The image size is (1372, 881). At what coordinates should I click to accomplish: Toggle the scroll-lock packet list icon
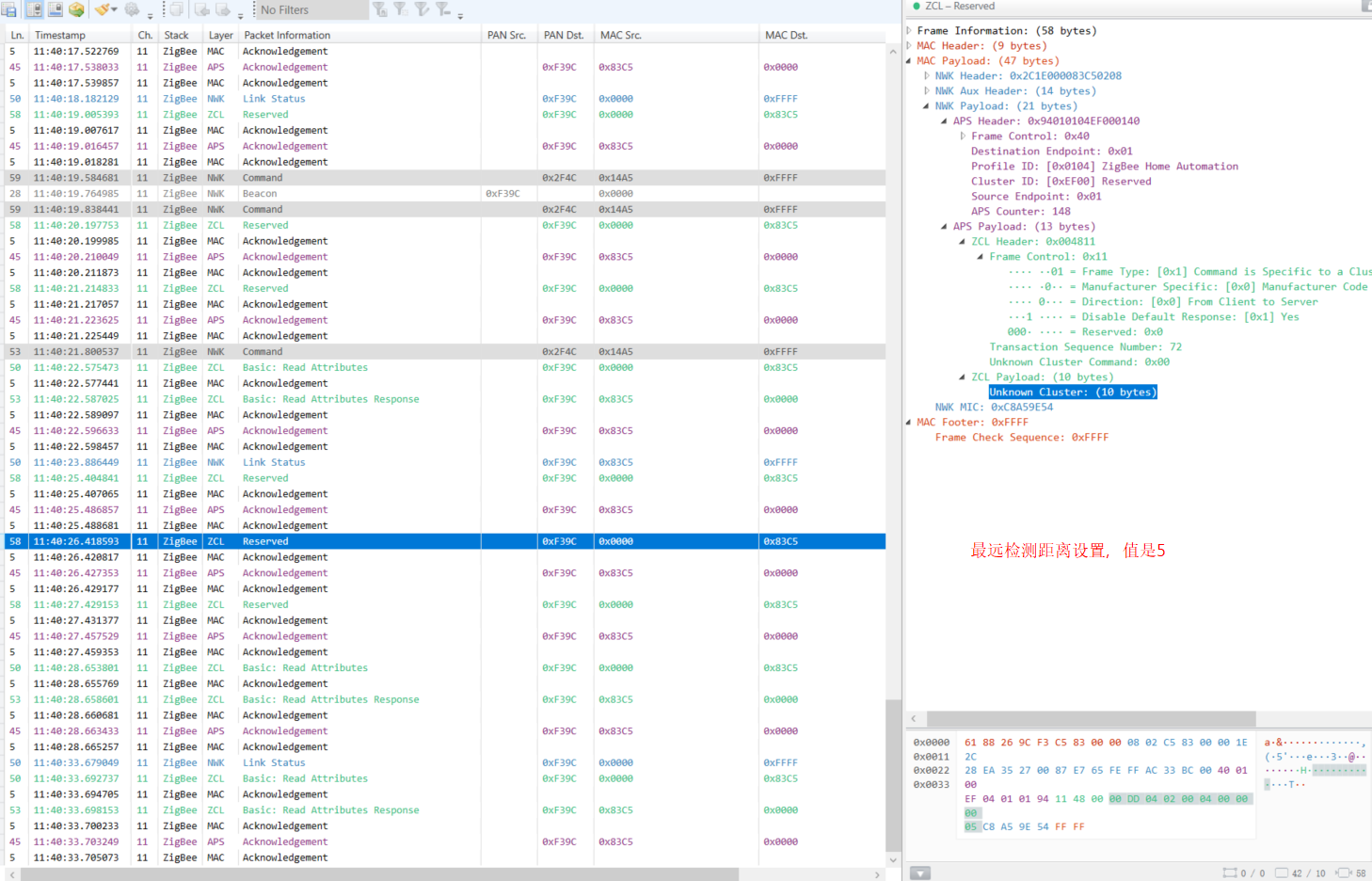(x=35, y=9)
